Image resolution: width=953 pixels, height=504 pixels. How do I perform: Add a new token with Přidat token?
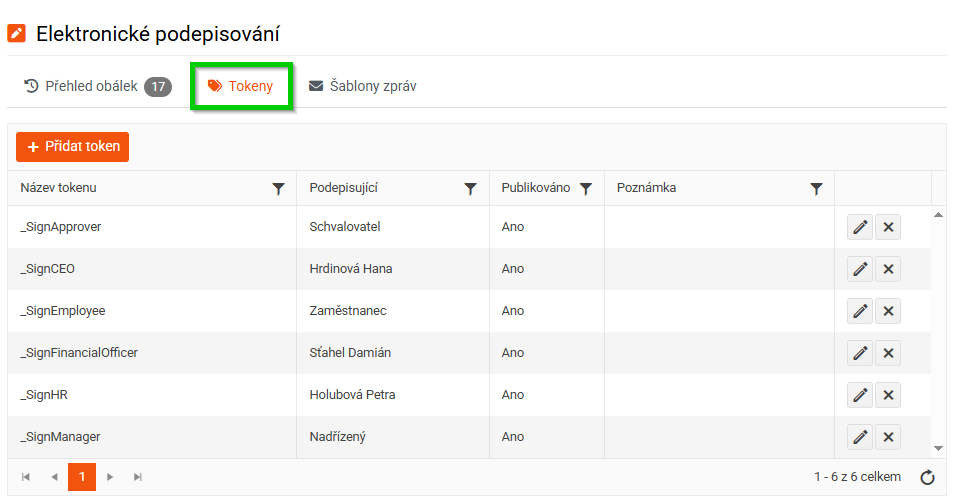tap(72, 147)
